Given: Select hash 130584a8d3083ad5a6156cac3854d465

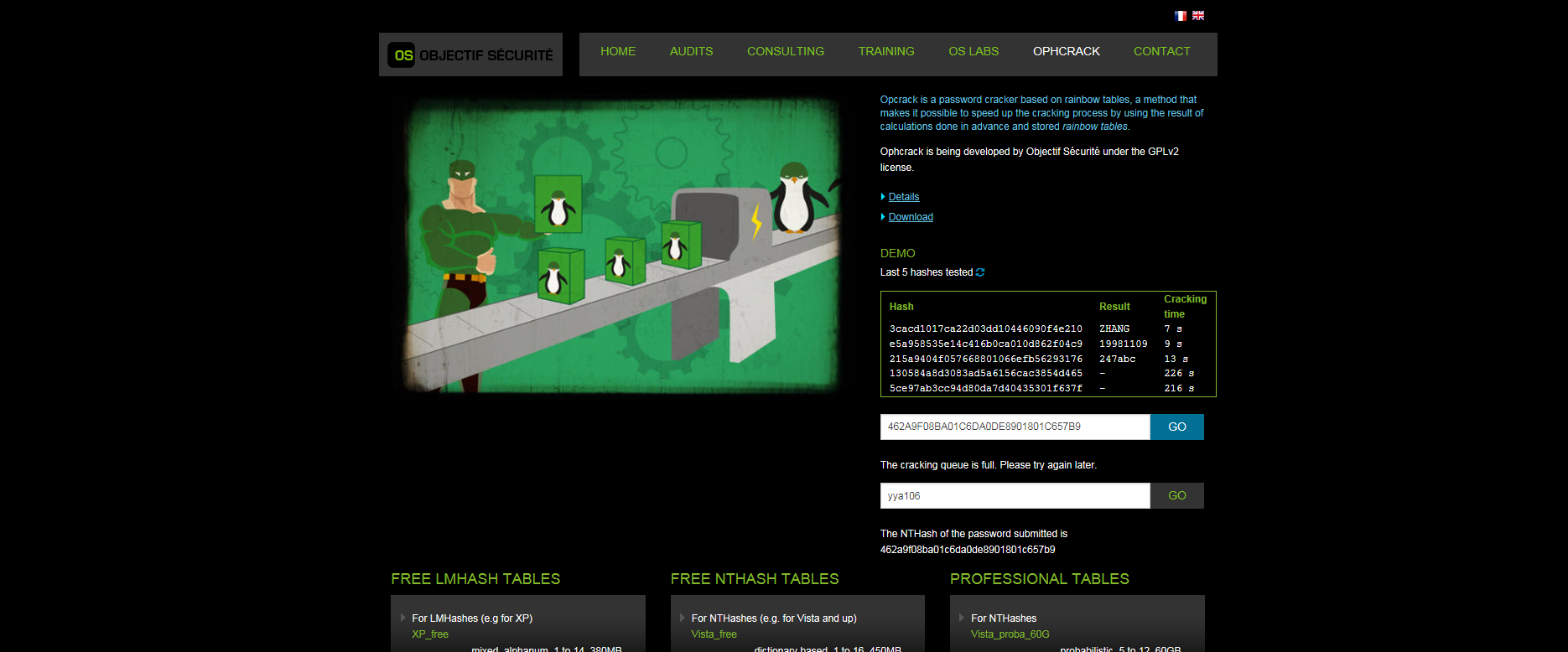Looking at the screenshot, I should [x=986, y=373].
